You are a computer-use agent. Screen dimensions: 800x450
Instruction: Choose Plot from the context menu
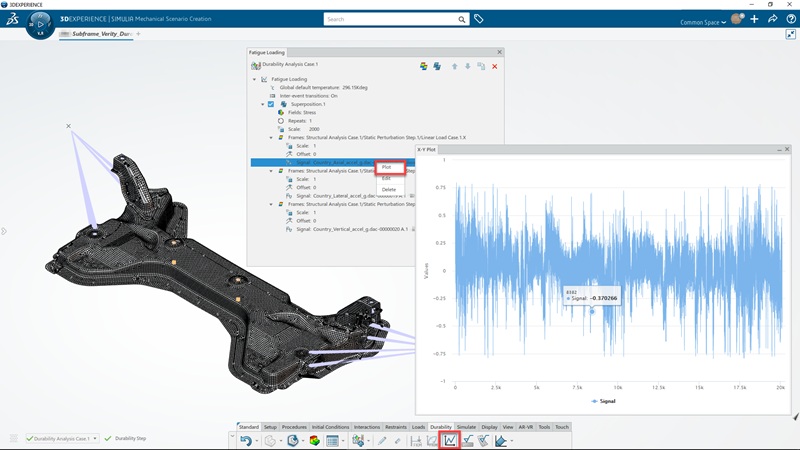pyautogui.click(x=387, y=167)
